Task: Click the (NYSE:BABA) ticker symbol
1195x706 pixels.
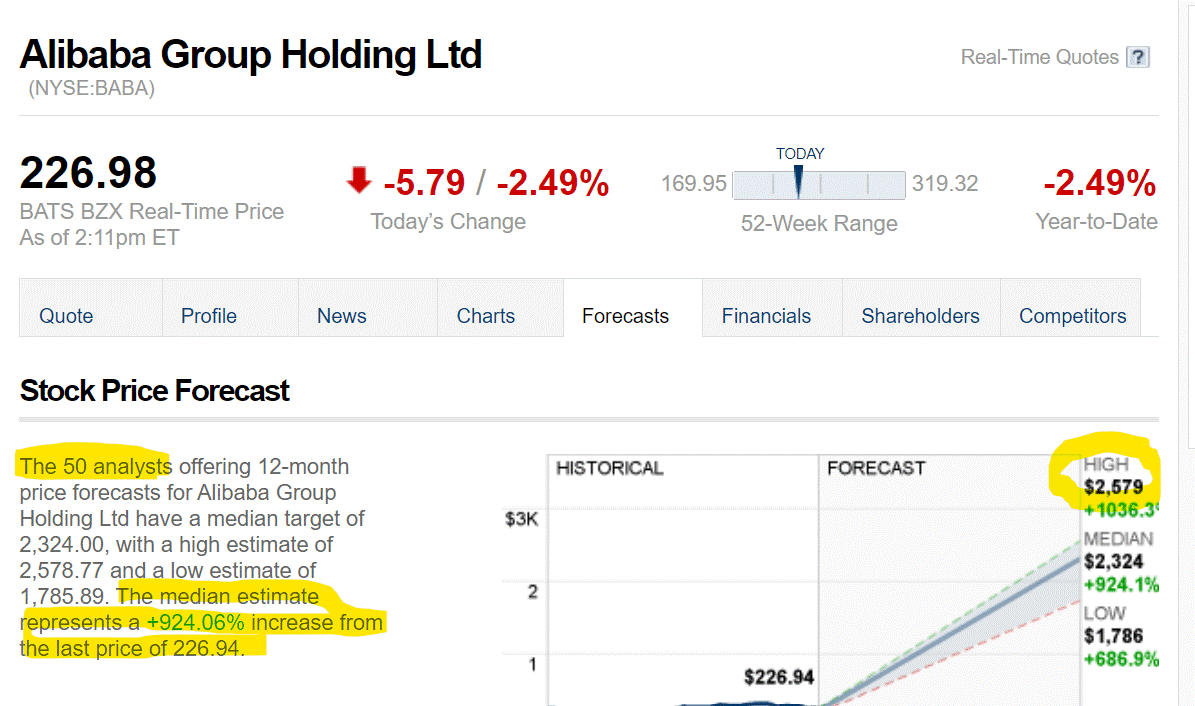Action: [x=92, y=88]
